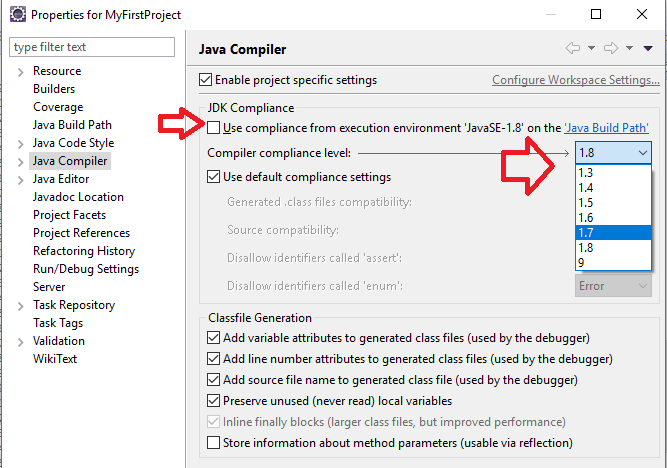Select 1.7 in compliance list
The height and width of the screenshot is (468, 667).
pyautogui.click(x=613, y=233)
